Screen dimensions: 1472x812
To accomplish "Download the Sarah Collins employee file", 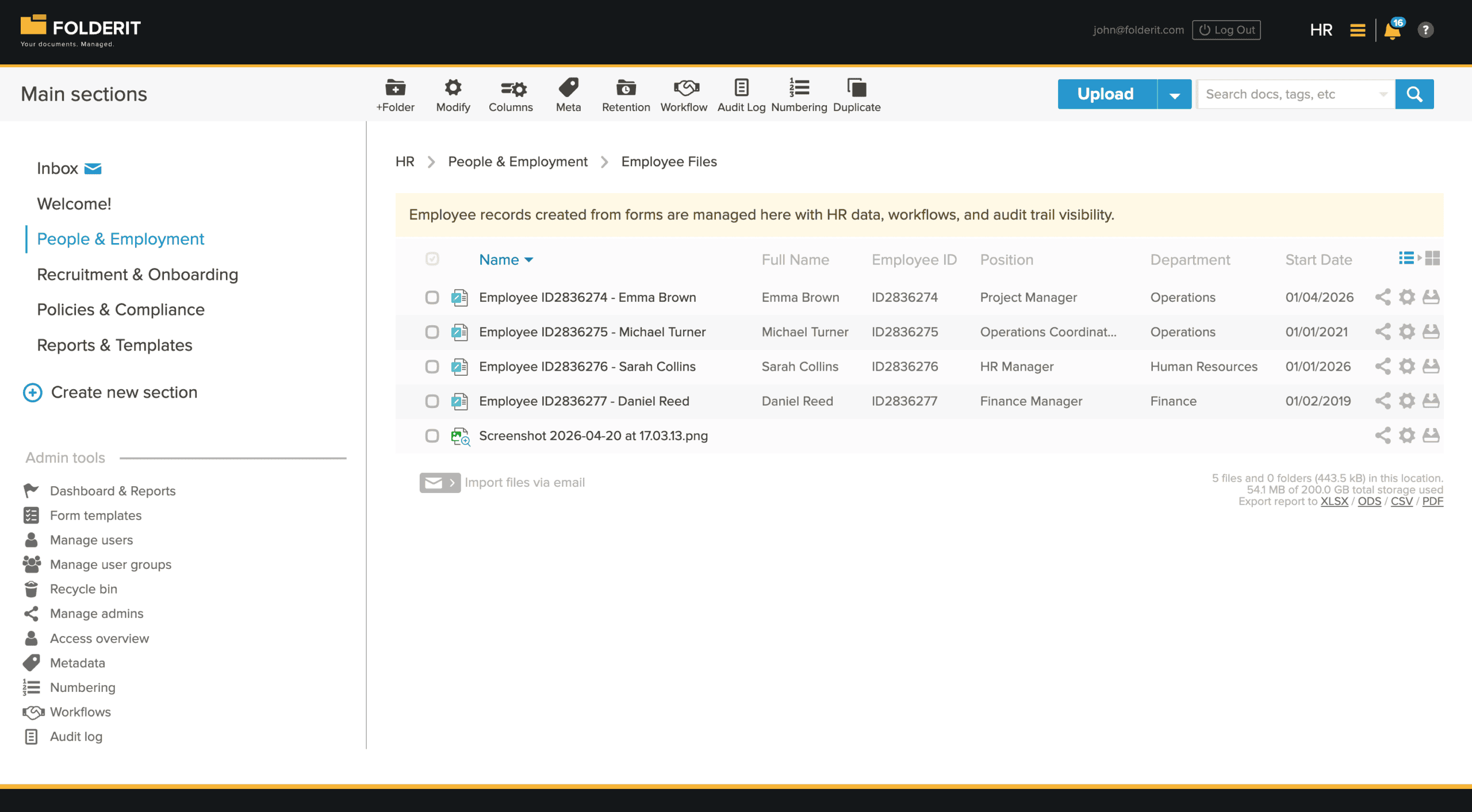I will pos(1431,366).
